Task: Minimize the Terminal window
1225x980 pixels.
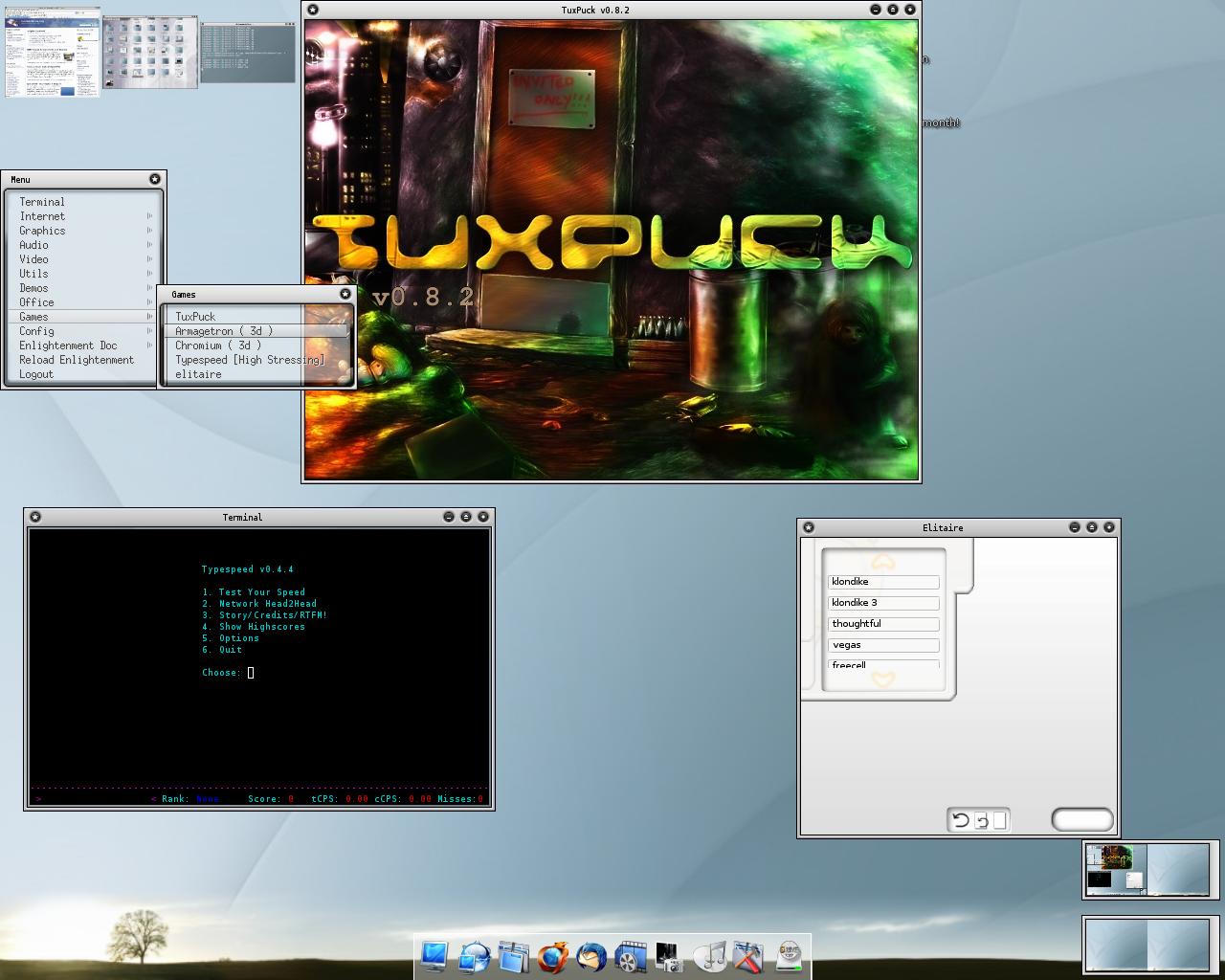Action: tap(449, 517)
